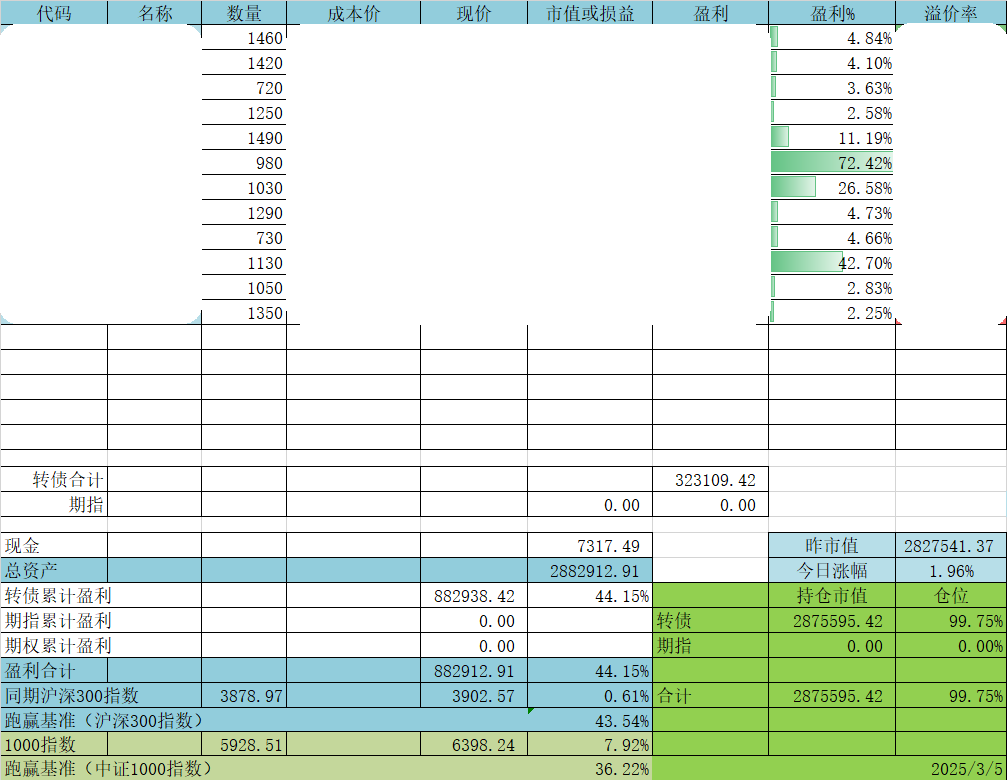Select profit percent cell 2.83%
Screen dimensions: 1007x780
(832, 288)
